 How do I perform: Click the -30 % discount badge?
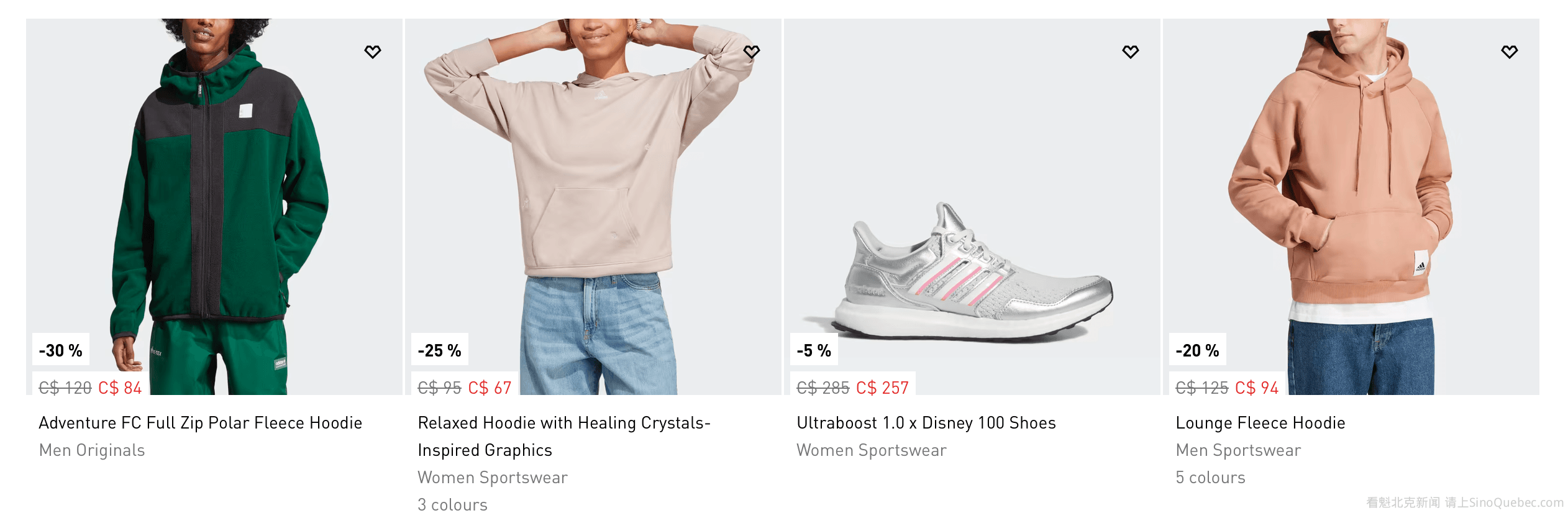[x=60, y=350]
